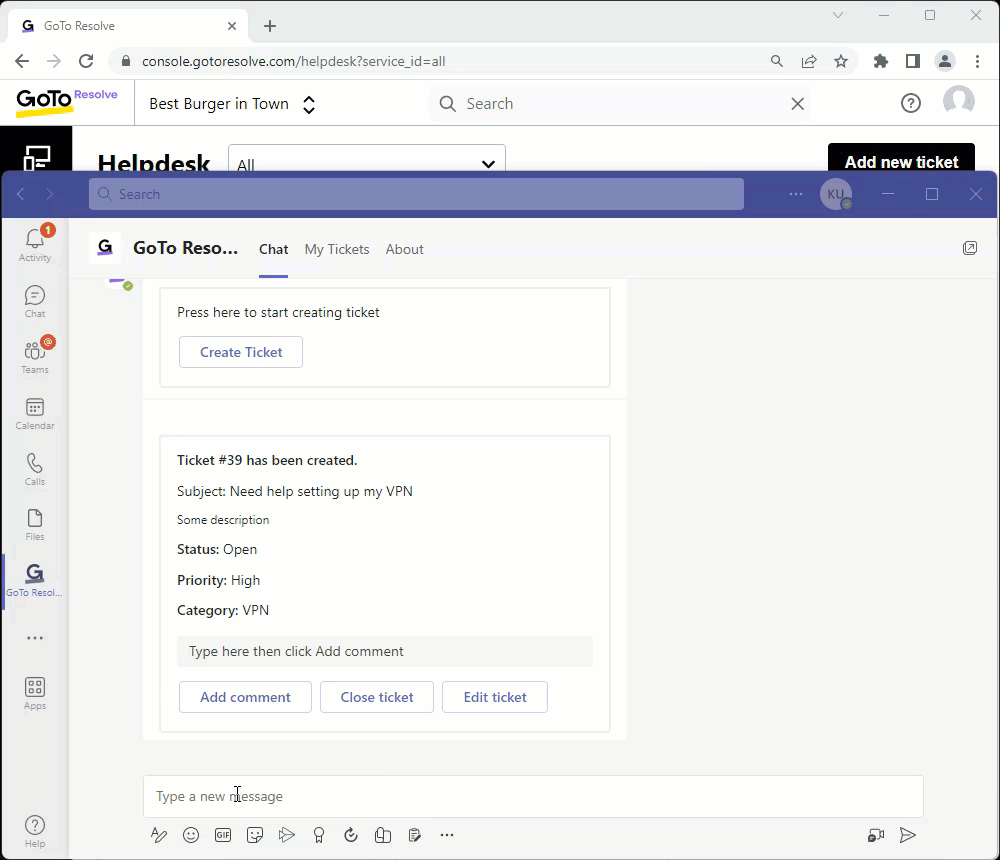Click the browser address bar URL

coord(293,61)
